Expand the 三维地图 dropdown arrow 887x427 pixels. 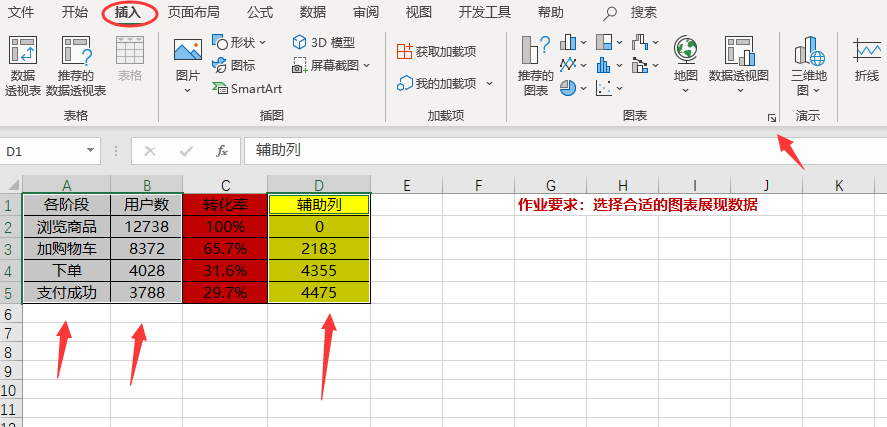pyautogui.click(x=816, y=90)
